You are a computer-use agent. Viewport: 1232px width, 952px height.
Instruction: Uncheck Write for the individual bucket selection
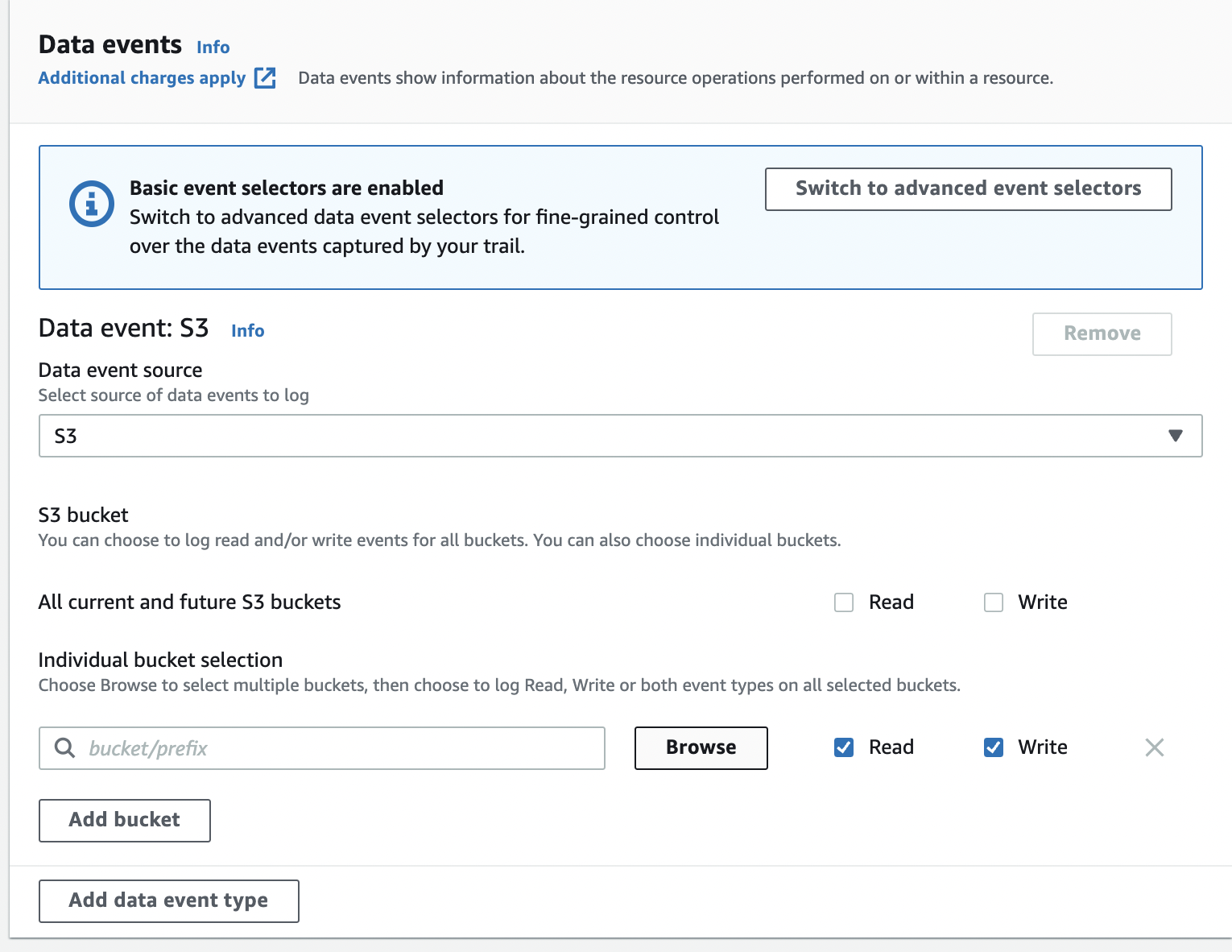click(993, 747)
